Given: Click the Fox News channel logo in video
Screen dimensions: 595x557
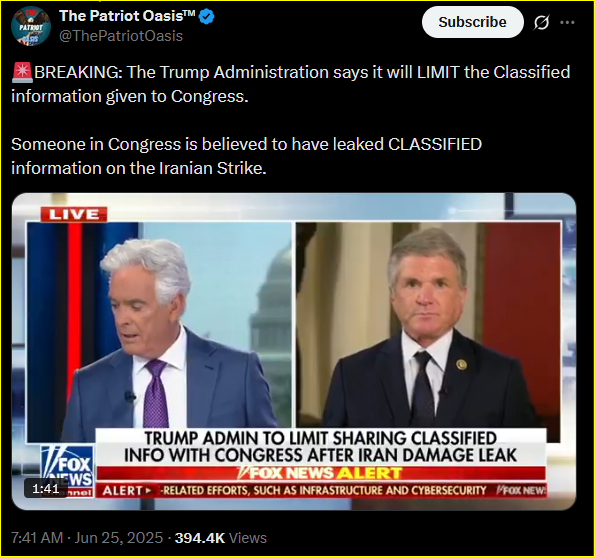Looking at the screenshot, I should point(68,470).
